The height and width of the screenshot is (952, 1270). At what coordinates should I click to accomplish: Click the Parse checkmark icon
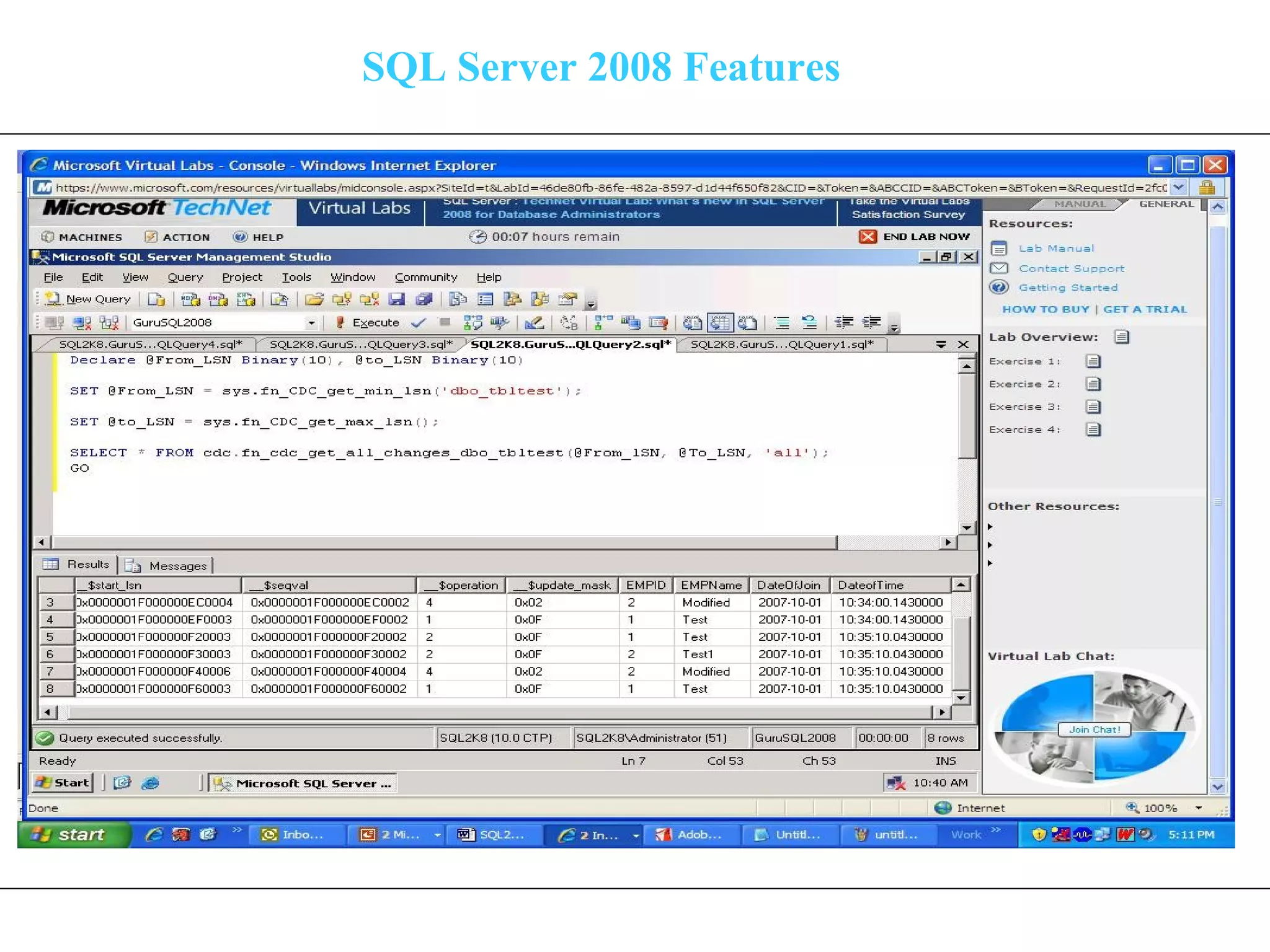(419, 322)
